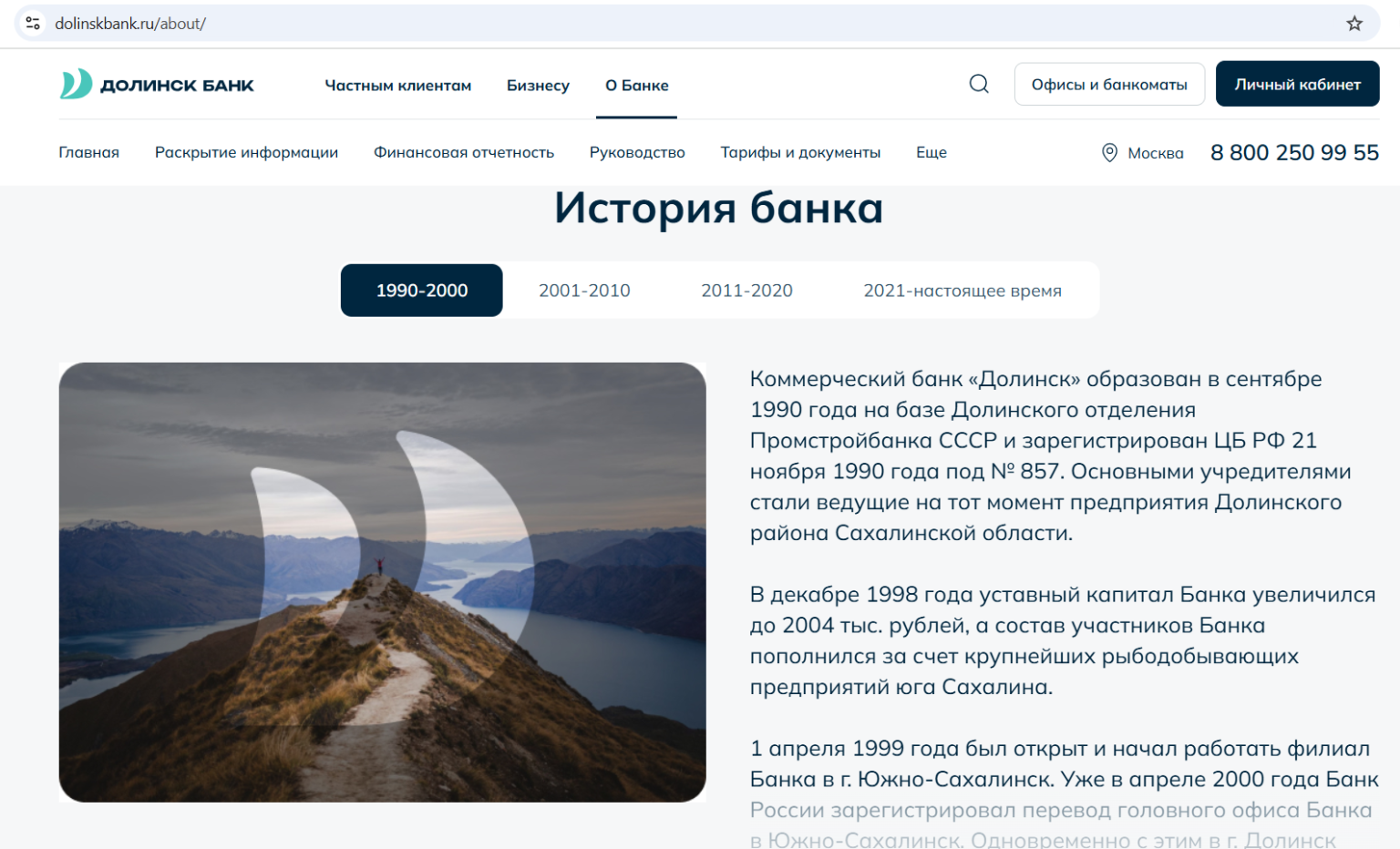This screenshot has width=1400, height=849.
Task: Show 2021-настоящее время history period
Action: click(962, 291)
